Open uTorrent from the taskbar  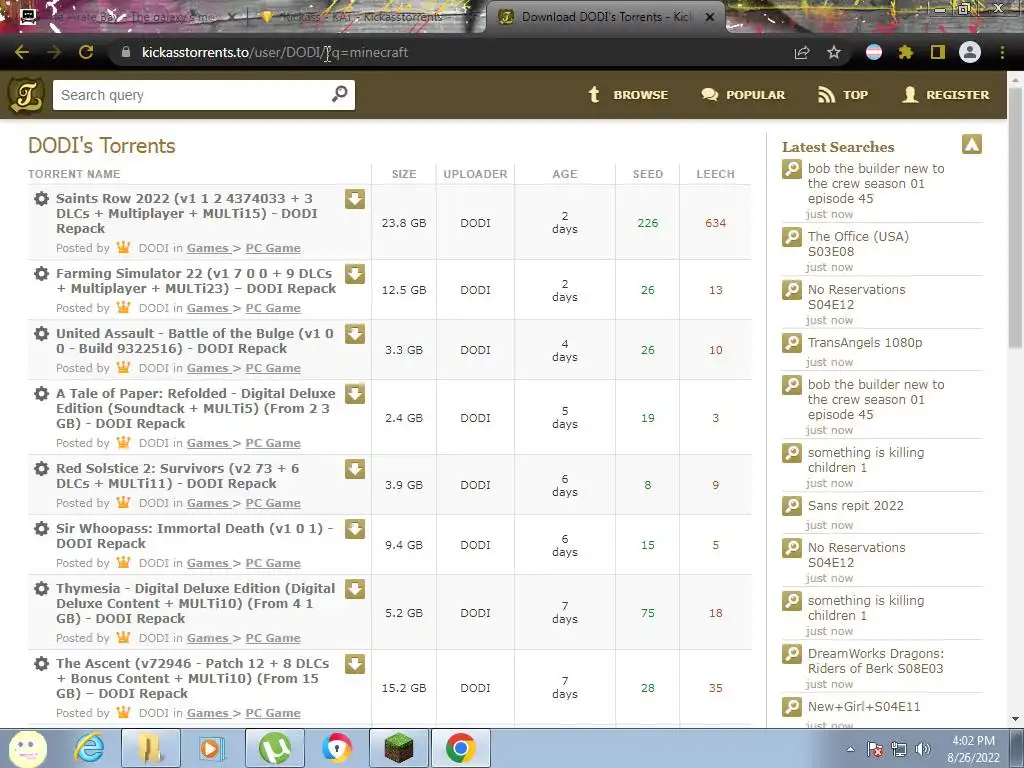point(275,748)
